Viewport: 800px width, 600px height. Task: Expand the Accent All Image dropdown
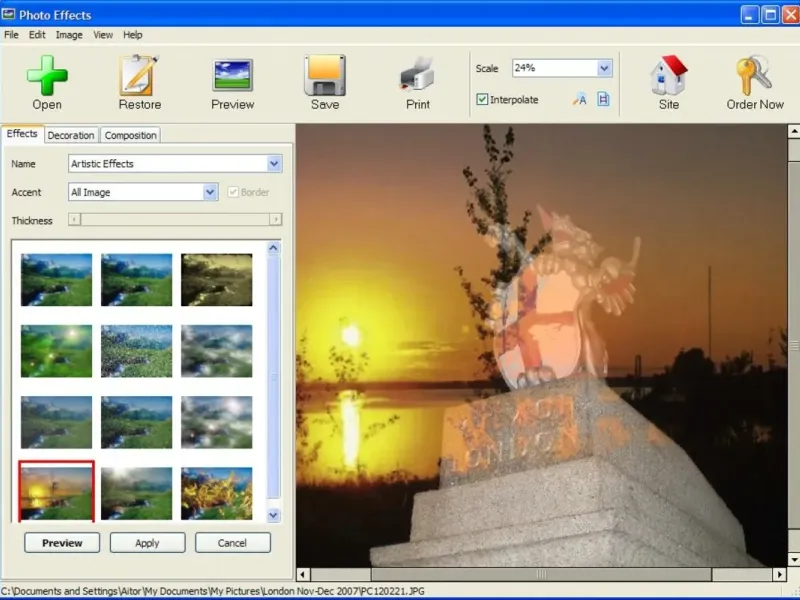pos(210,192)
